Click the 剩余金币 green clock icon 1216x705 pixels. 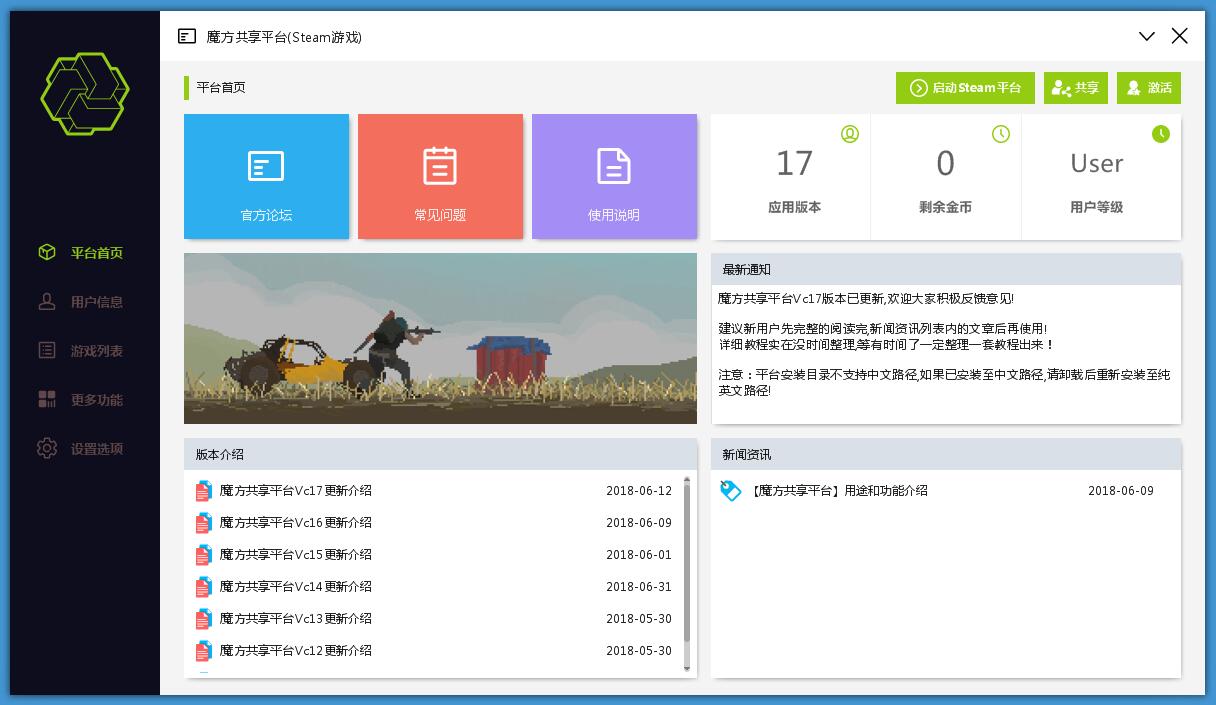1001,134
